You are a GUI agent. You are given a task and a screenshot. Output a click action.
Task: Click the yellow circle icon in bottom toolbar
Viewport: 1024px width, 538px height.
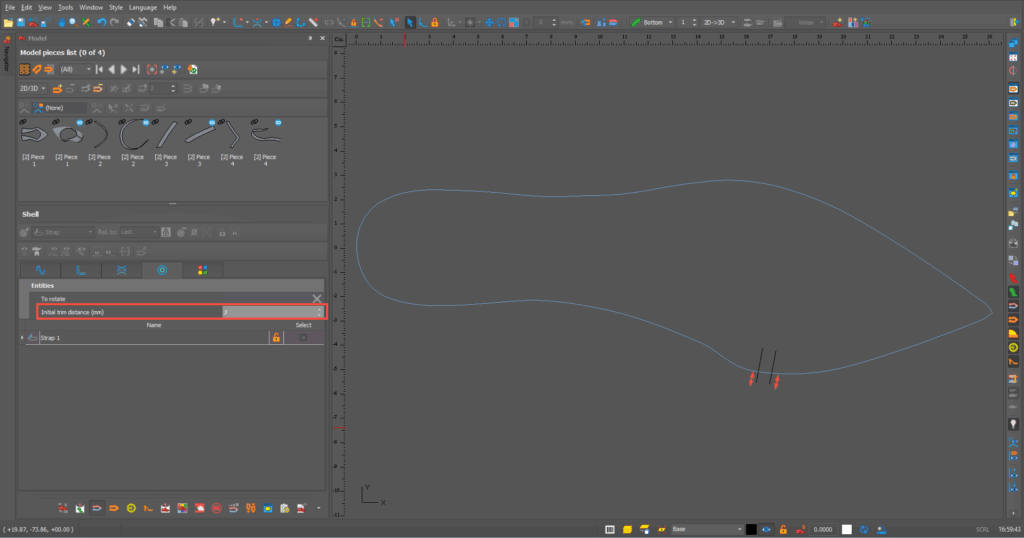point(131,508)
